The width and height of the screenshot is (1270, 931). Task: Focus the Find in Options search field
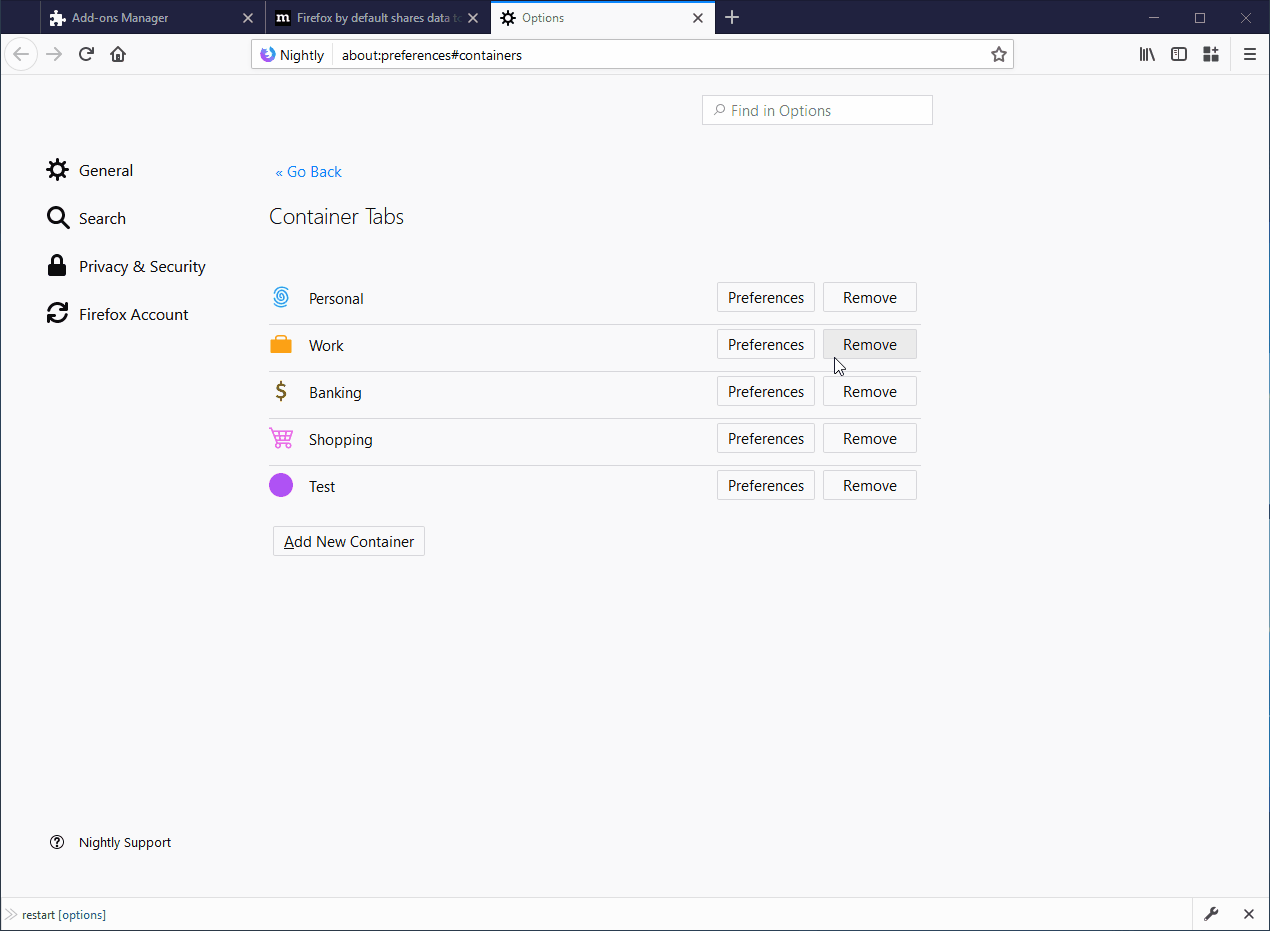tap(817, 110)
